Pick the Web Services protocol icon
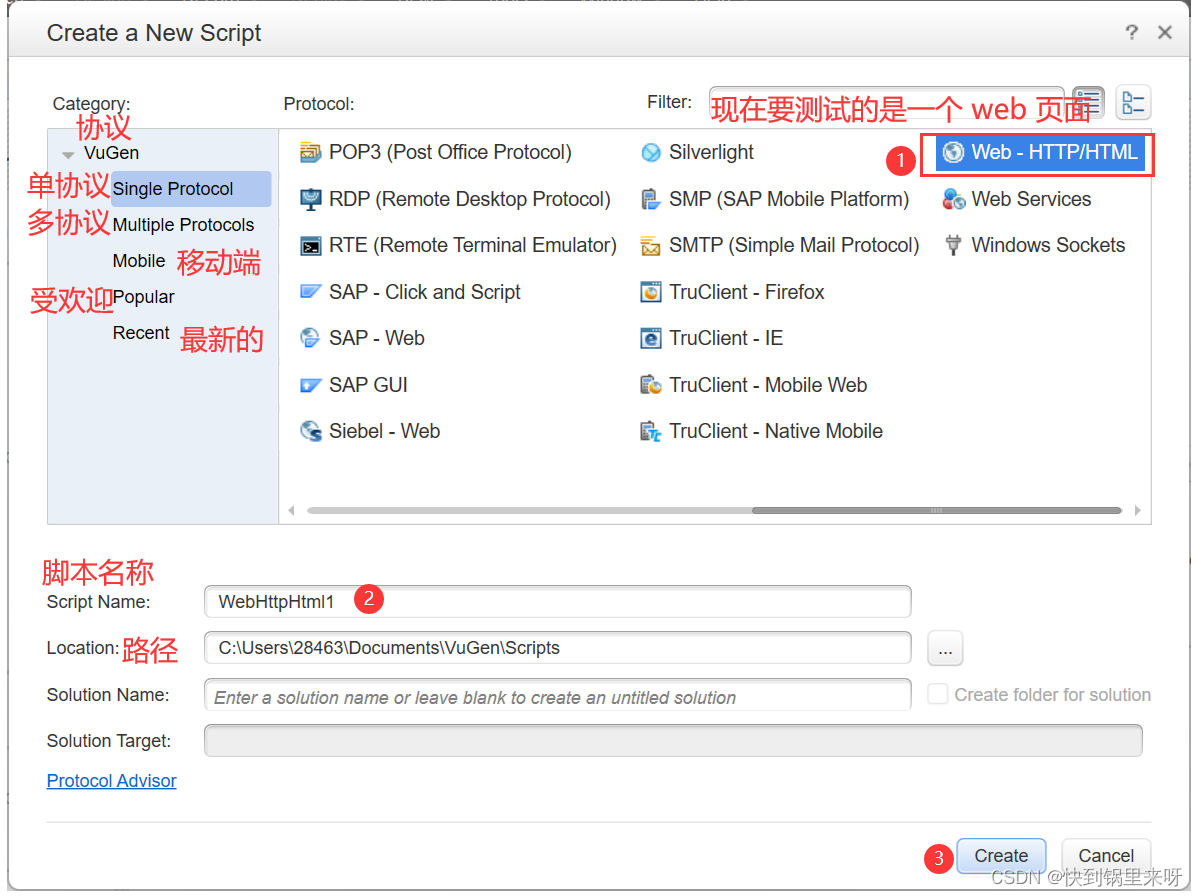The image size is (1198, 896). tap(953, 199)
